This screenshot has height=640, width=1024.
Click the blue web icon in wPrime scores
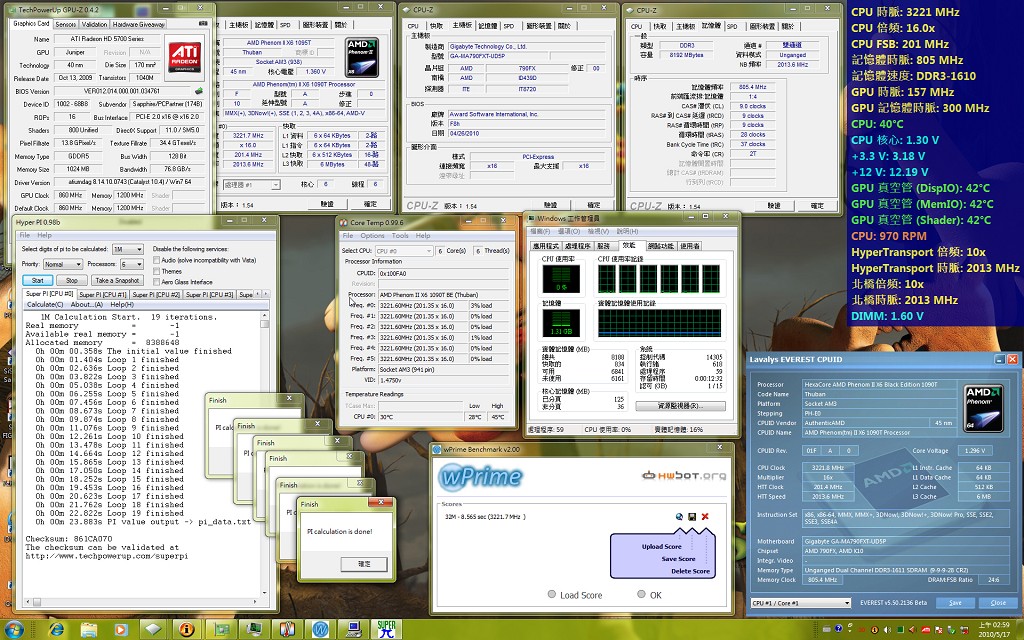tap(679, 517)
